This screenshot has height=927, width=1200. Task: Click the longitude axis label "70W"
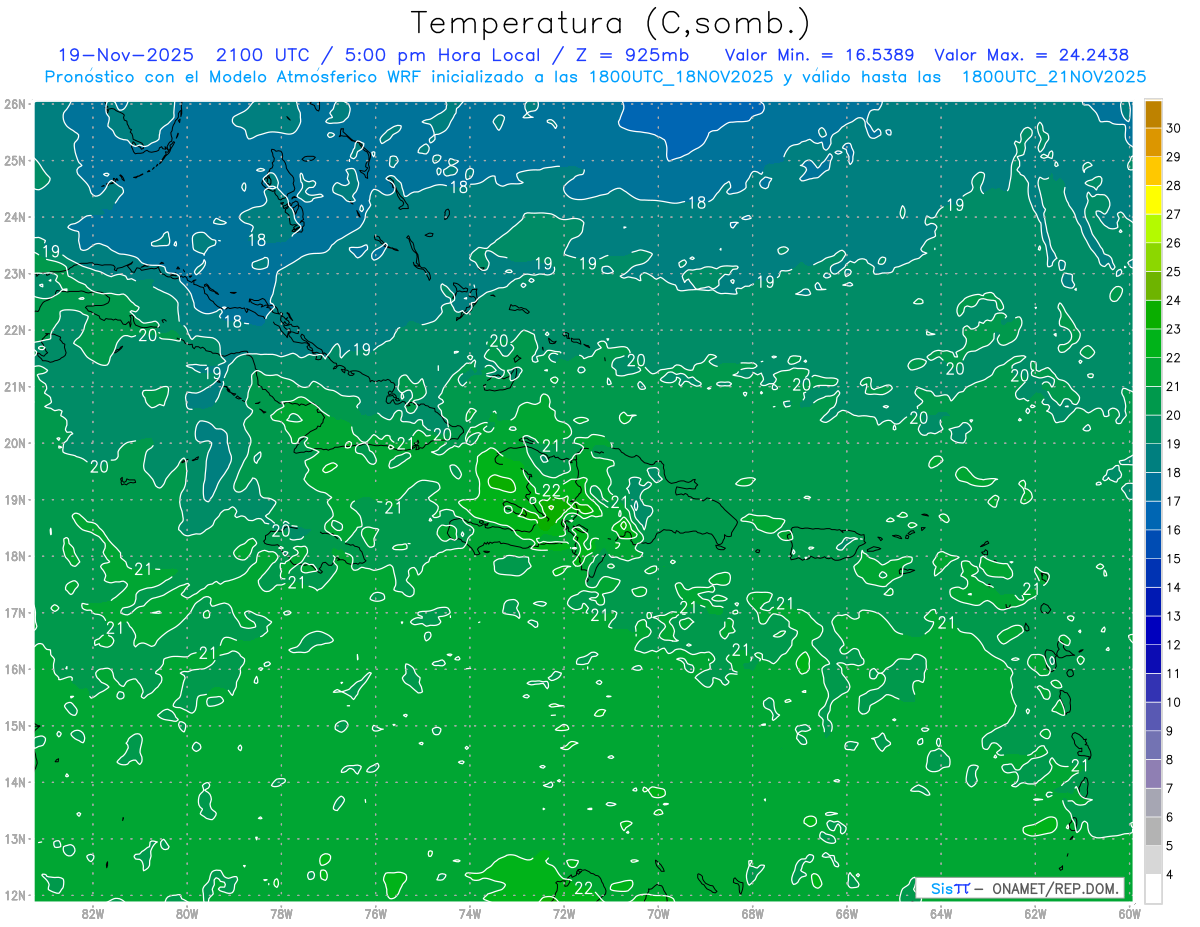pyautogui.click(x=658, y=913)
